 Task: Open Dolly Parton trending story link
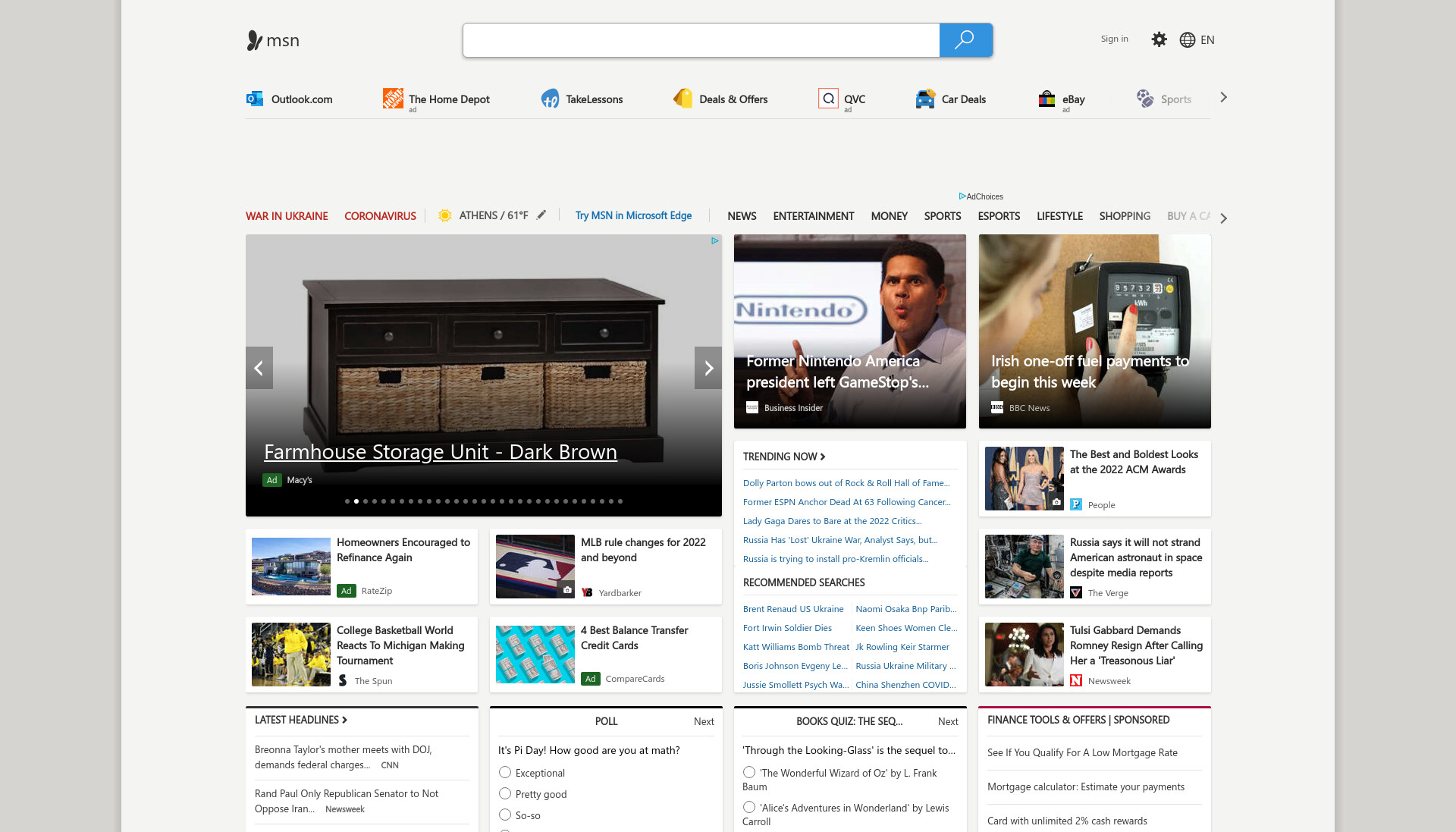point(846,483)
